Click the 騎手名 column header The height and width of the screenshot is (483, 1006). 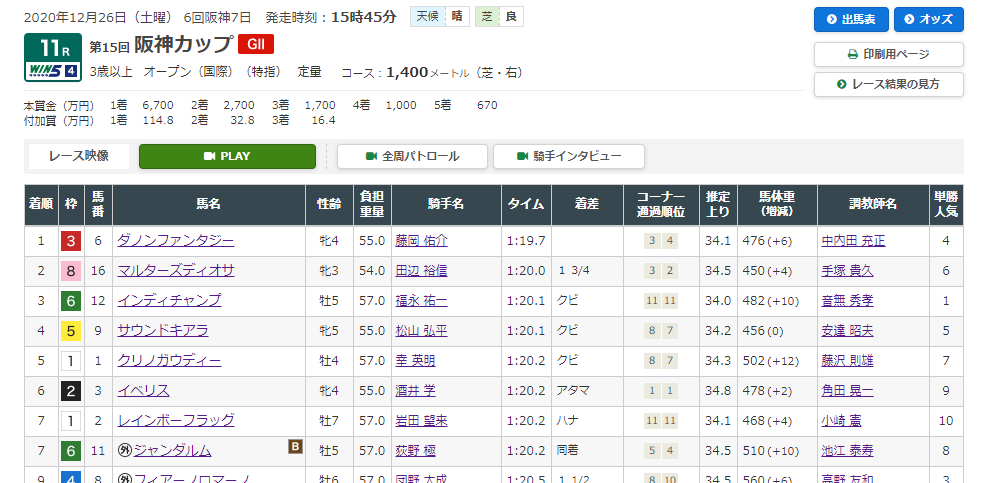pyautogui.click(x=446, y=205)
